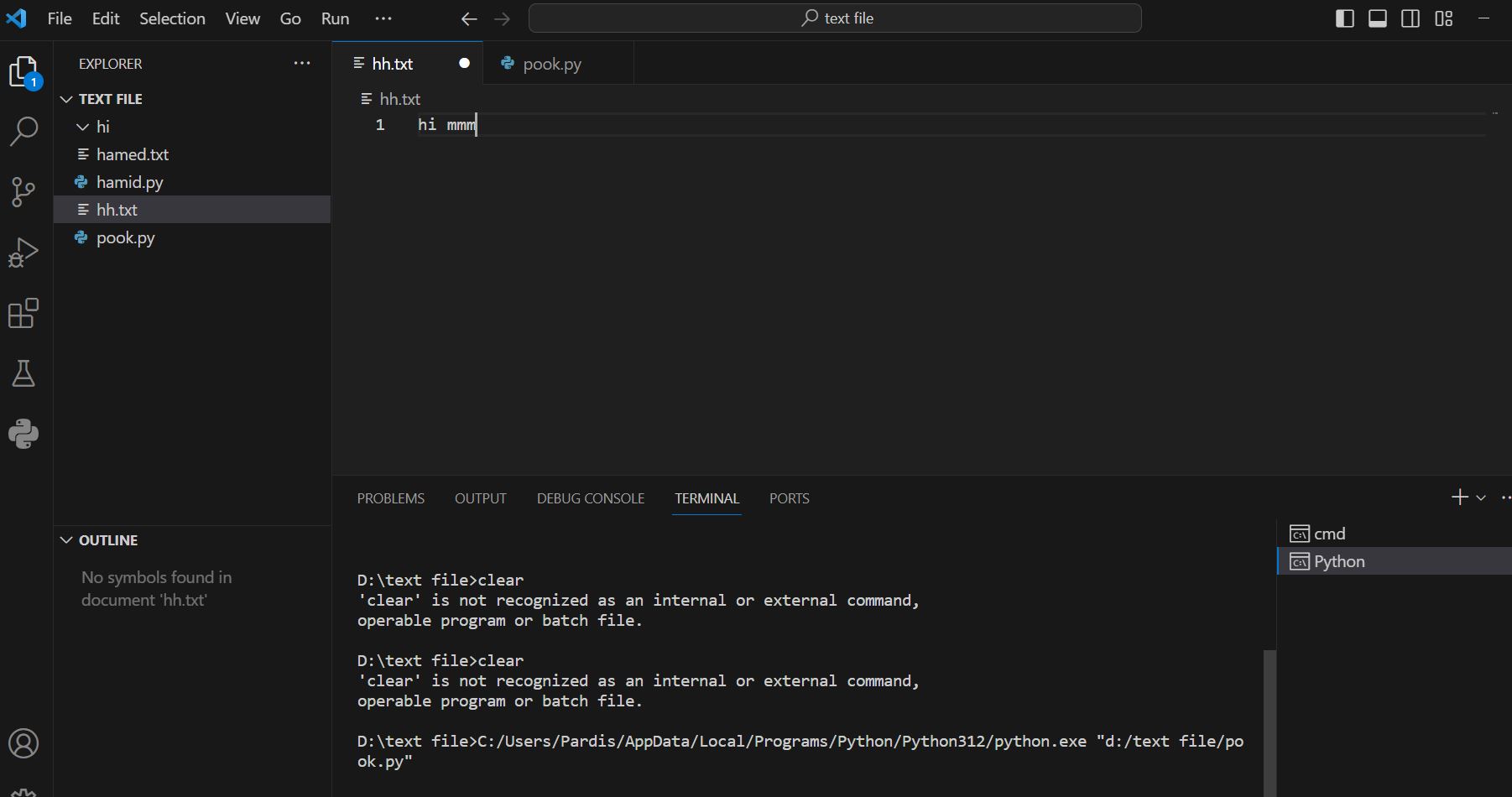Open the Search view icon
Image resolution: width=1512 pixels, height=797 pixels.
tap(23, 132)
